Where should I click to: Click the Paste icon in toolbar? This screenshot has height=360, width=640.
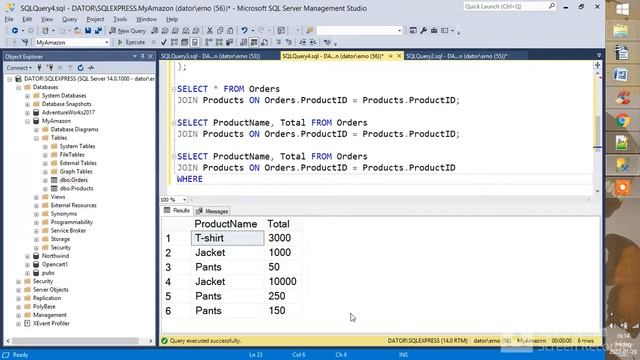pyautogui.click(x=230, y=31)
